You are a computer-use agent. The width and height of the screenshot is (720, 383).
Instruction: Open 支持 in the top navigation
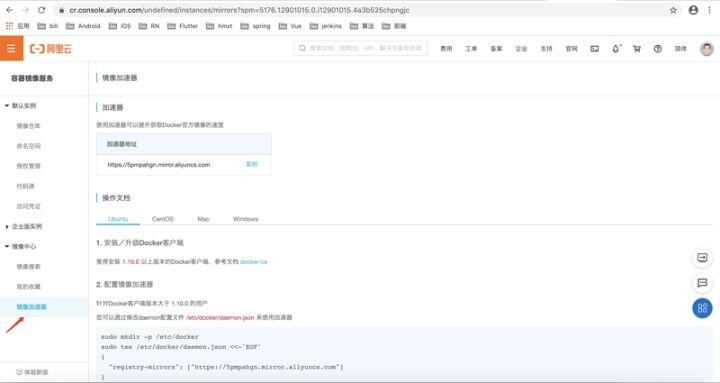546,49
